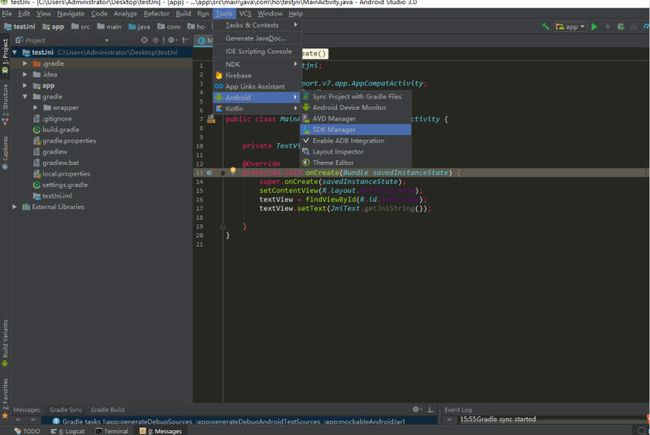The image size is (650, 435).
Task: Open the app run configuration dropdown
Action: pyautogui.click(x=570, y=27)
